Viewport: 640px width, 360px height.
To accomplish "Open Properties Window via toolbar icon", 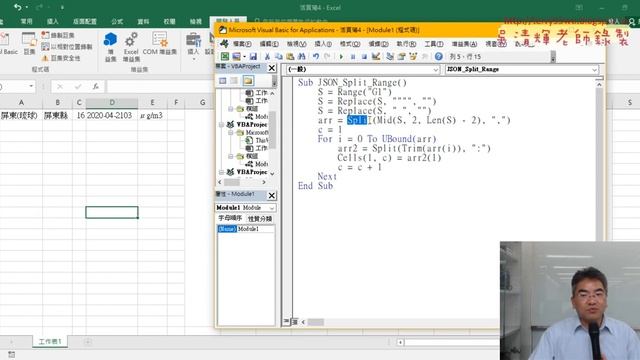I will tap(401, 57).
